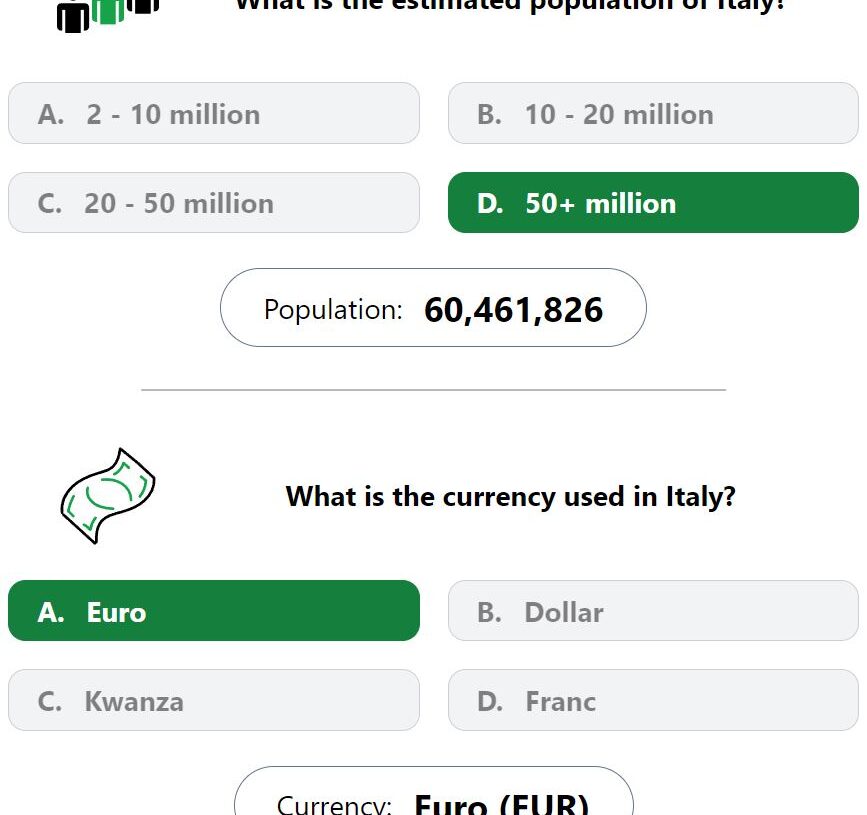
Task: Click the Currency Euro (EUR) result pill
Action: click(434, 791)
